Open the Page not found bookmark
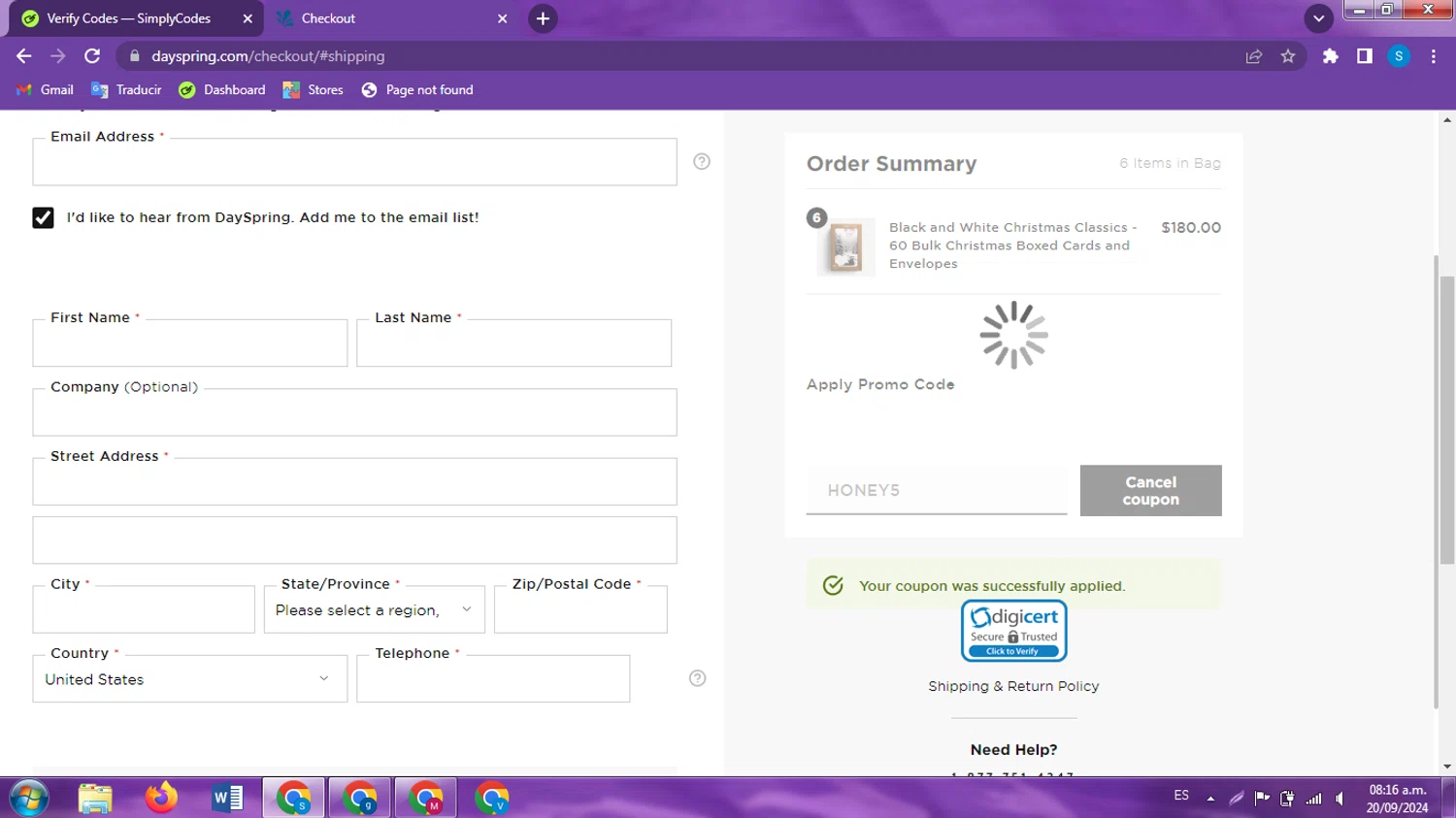Screen dimensions: 1456x818 417,89
